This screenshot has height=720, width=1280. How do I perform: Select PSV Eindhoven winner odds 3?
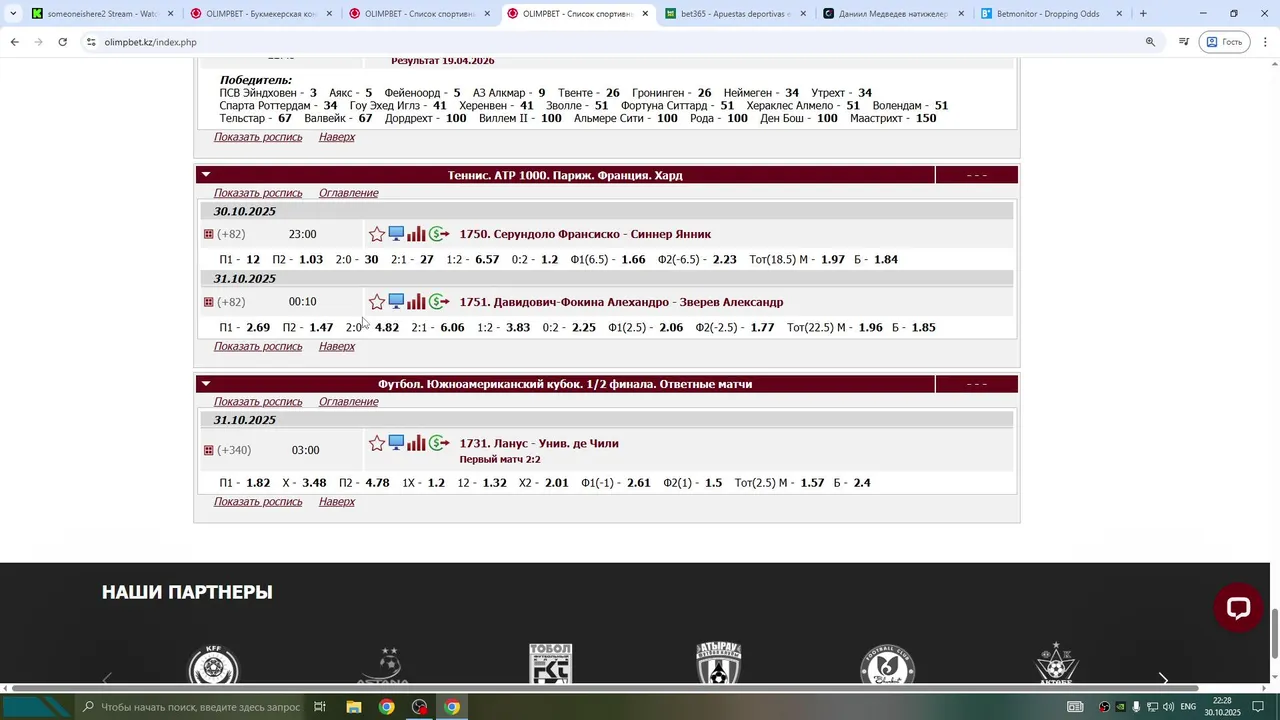click(313, 93)
